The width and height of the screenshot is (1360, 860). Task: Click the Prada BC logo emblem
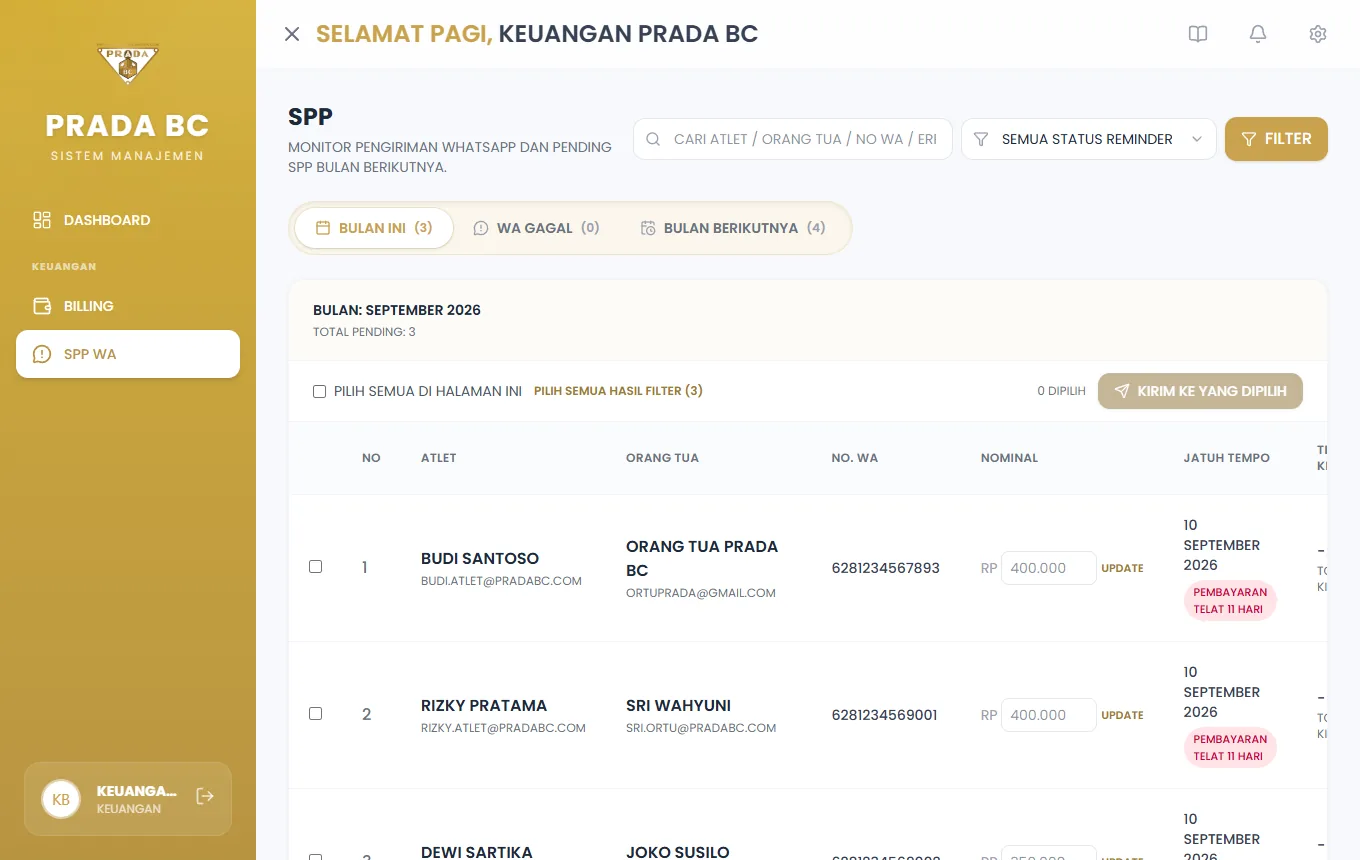pos(128,65)
